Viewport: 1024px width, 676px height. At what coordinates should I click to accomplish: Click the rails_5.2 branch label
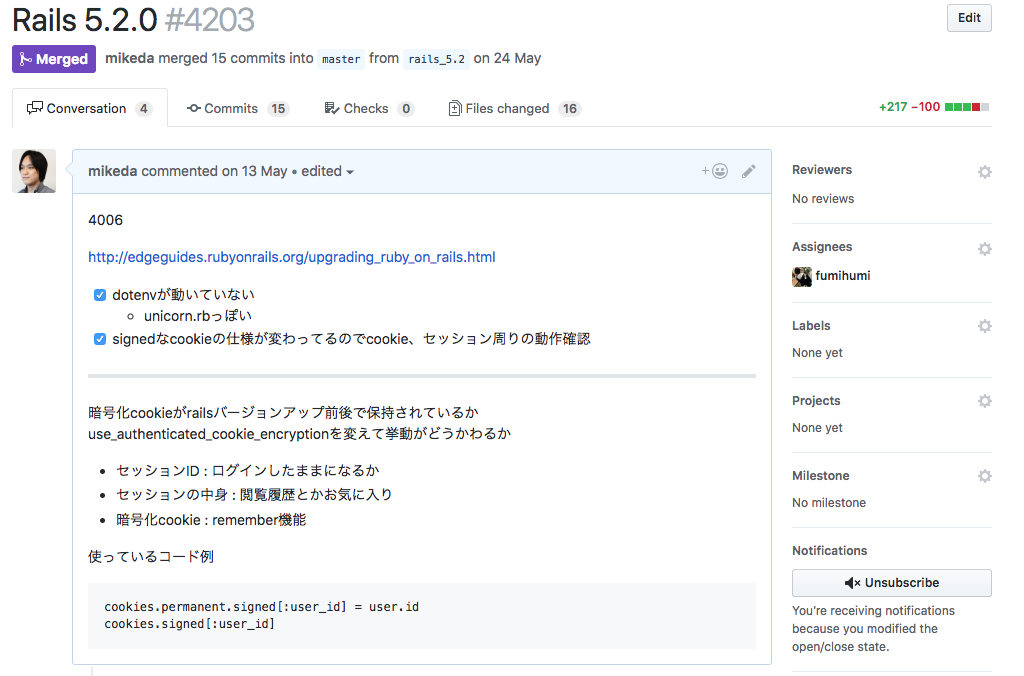(x=436, y=59)
